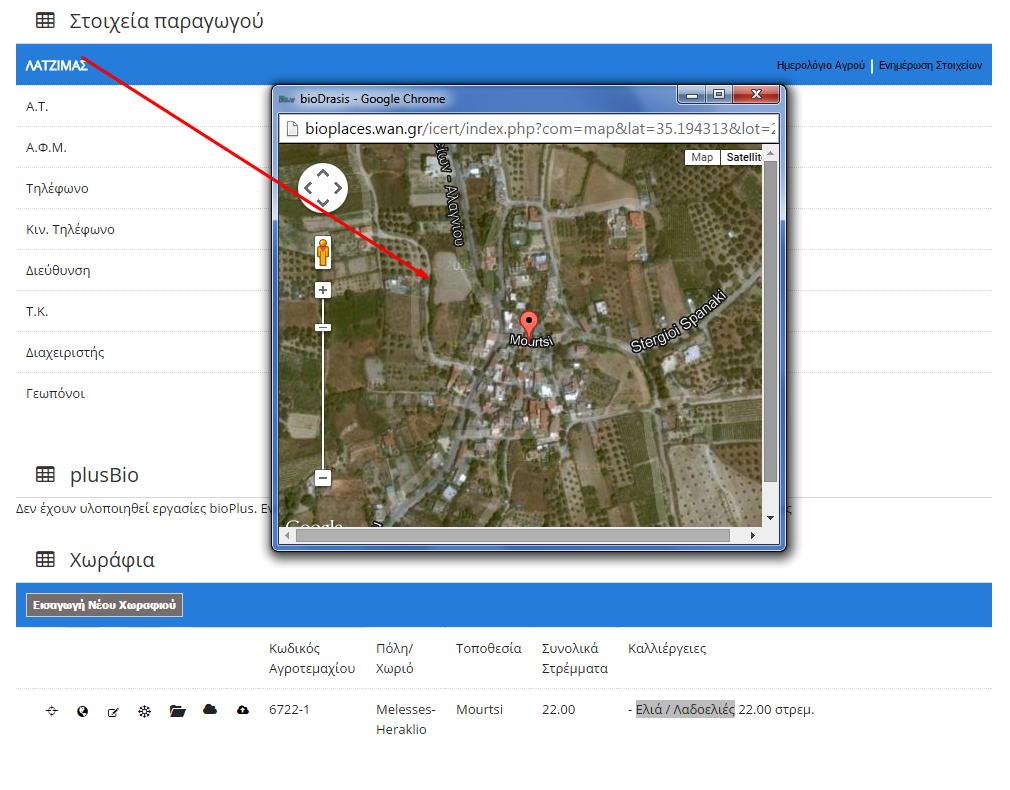Open the folder icon for field 6722-1
Viewport: 1010px width, 790px height.
coord(177,711)
